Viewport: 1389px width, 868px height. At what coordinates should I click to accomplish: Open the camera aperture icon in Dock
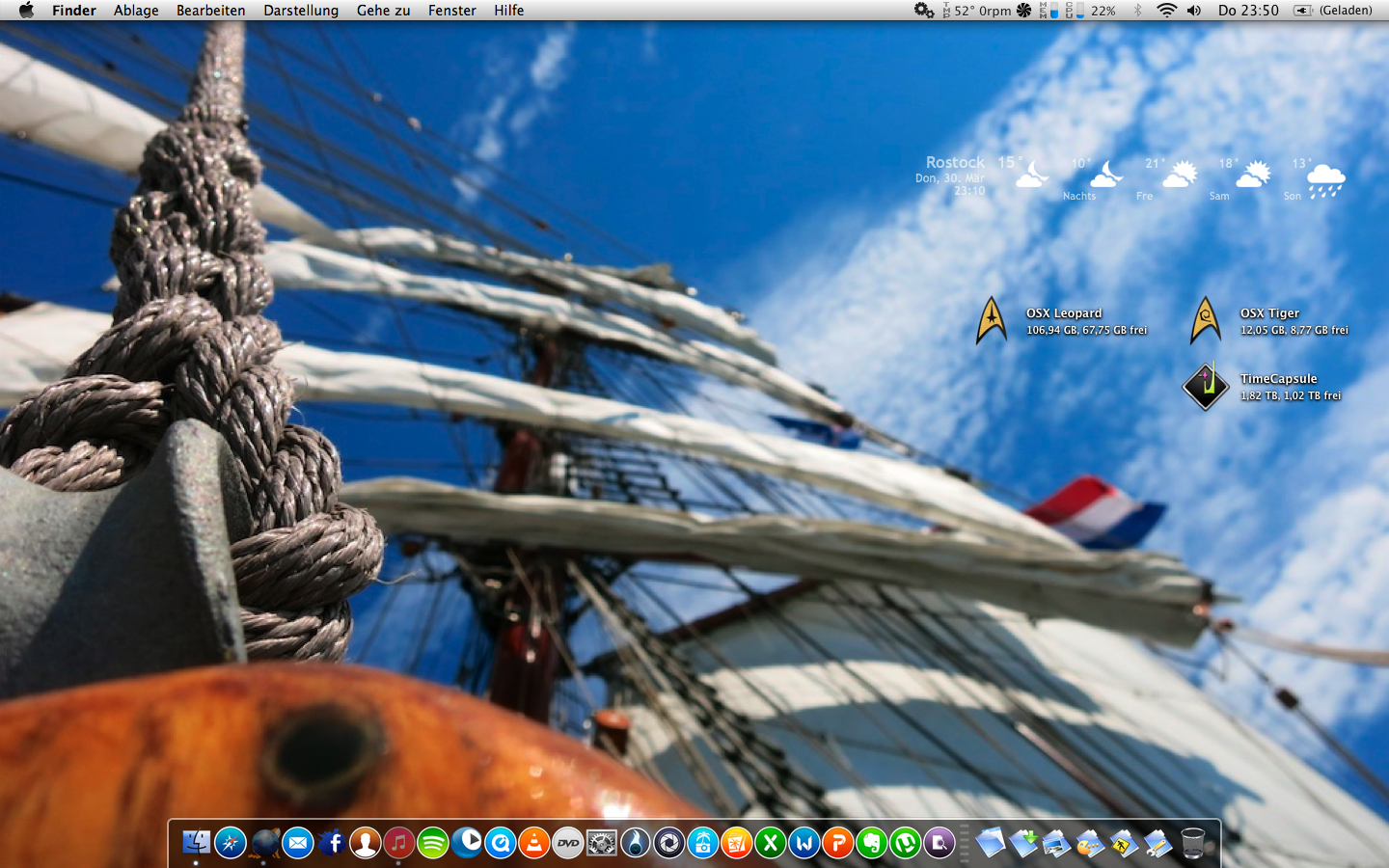(x=669, y=843)
